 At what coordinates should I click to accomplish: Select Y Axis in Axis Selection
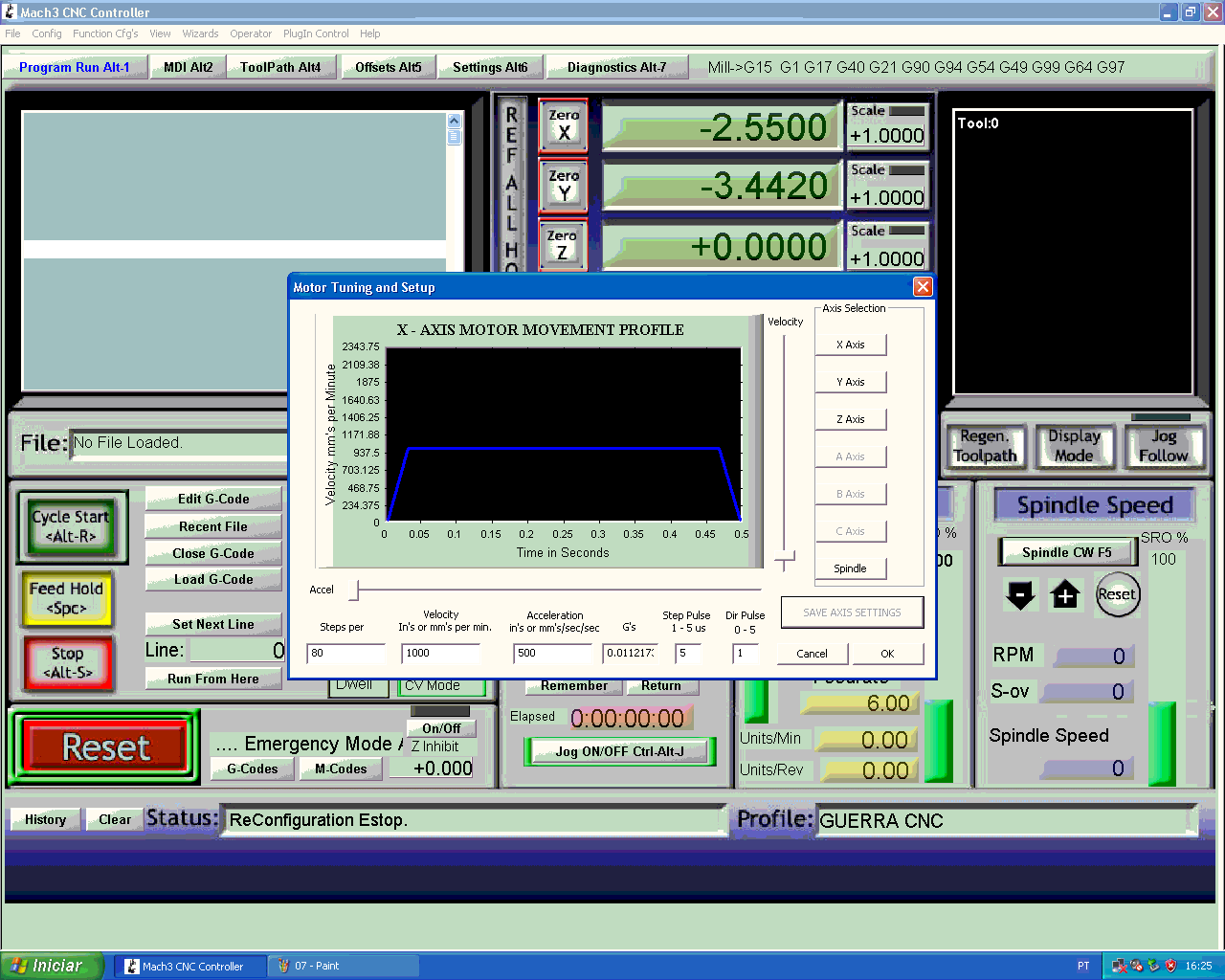tap(851, 382)
